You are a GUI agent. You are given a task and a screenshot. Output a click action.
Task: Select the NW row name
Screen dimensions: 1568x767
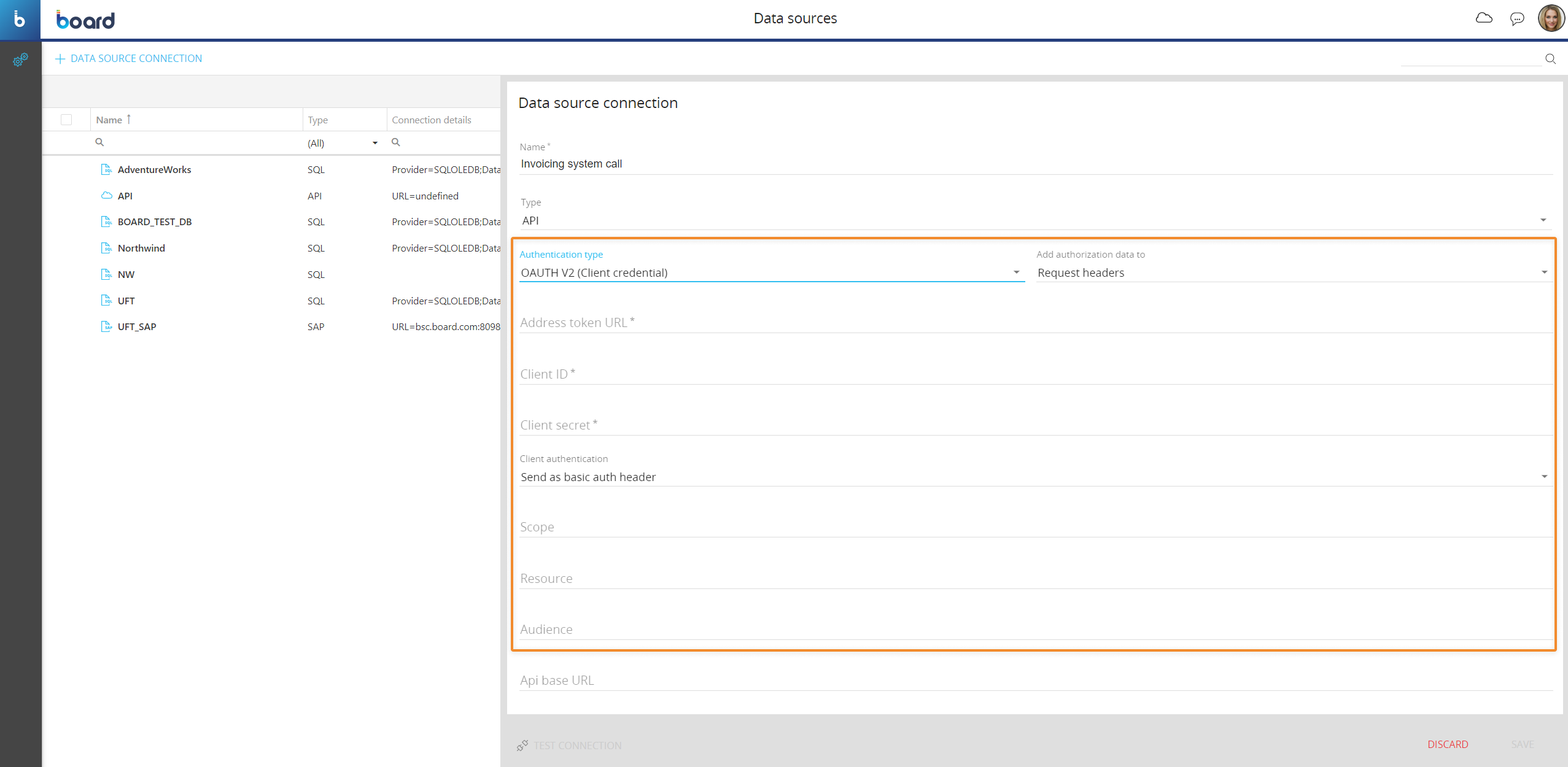(126, 275)
